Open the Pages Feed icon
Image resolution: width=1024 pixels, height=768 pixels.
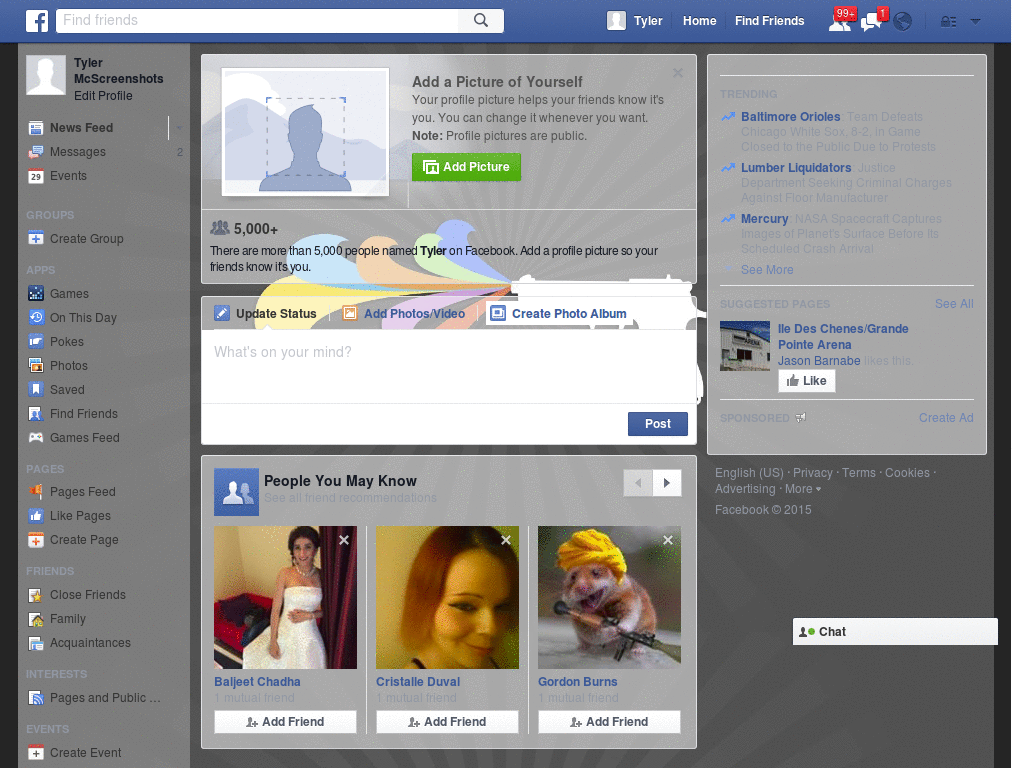[36, 492]
